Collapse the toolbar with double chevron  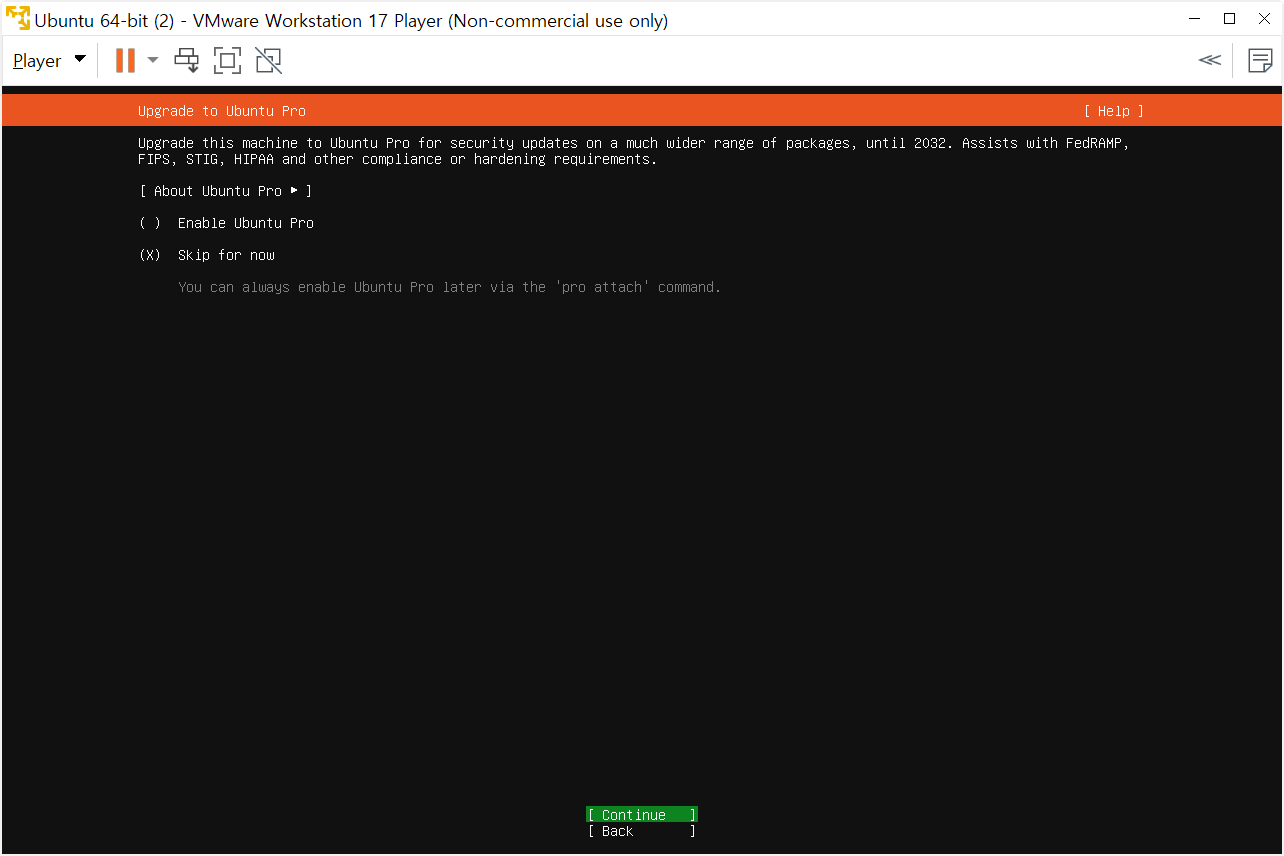coord(1210,60)
